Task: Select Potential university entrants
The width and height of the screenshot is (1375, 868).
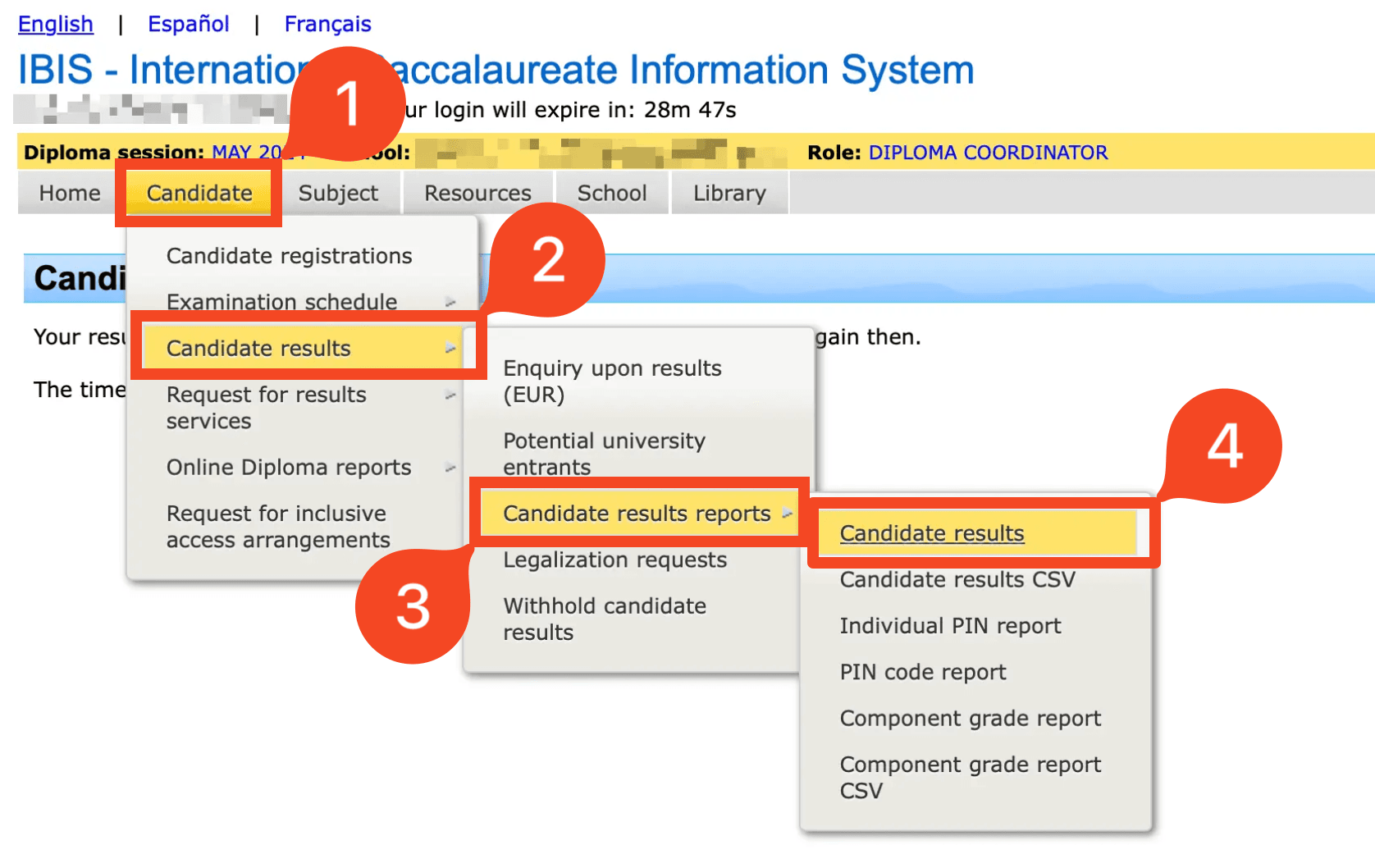Action: click(x=604, y=454)
